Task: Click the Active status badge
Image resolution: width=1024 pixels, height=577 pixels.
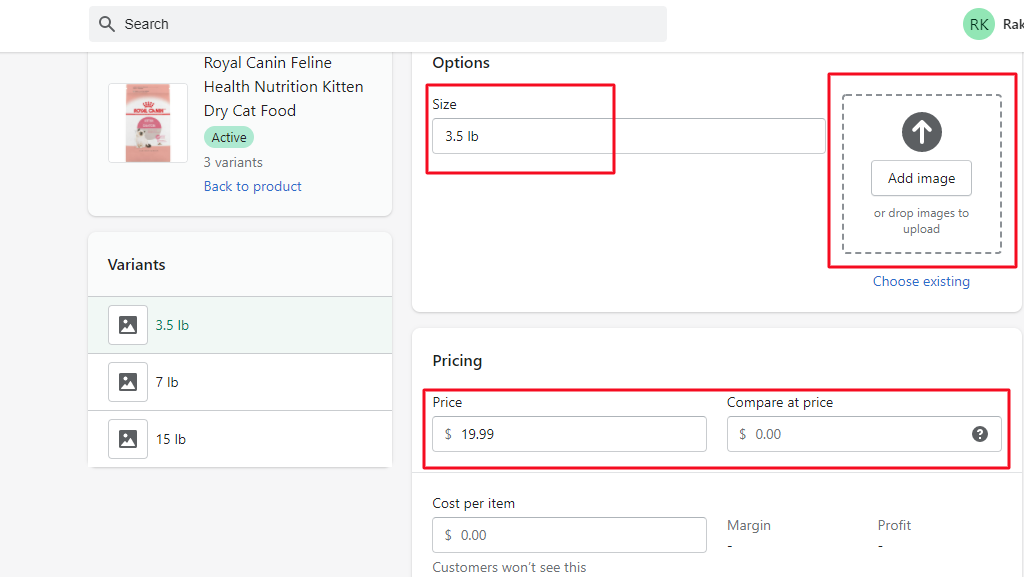Action: (x=228, y=136)
